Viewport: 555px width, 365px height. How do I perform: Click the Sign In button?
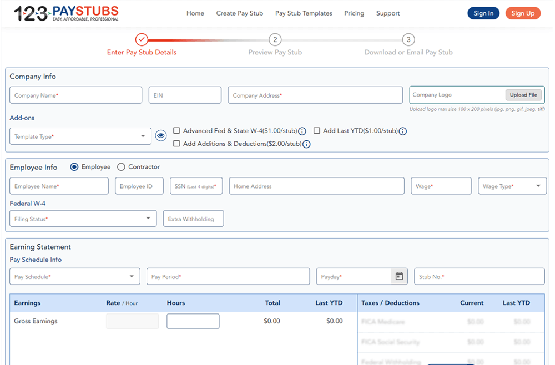(x=483, y=13)
